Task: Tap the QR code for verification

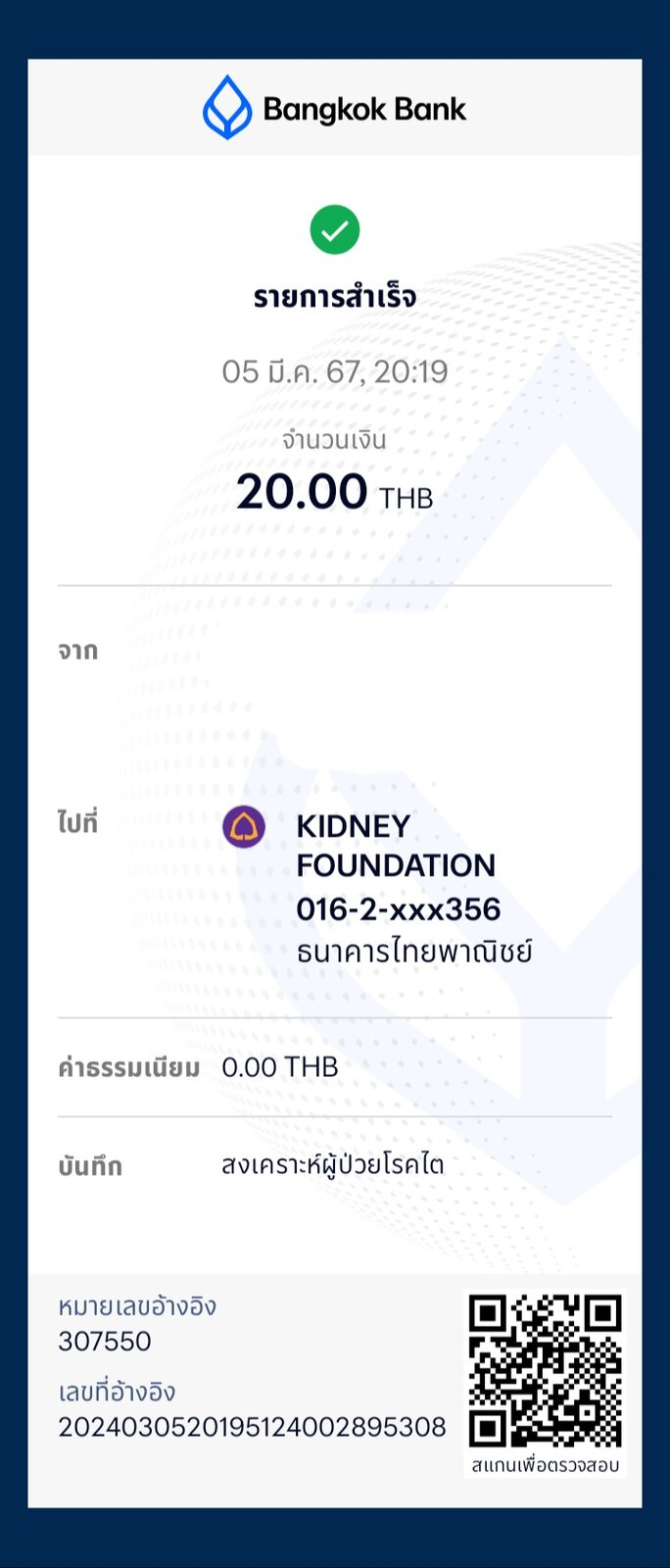Action: (x=545, y=1370)
